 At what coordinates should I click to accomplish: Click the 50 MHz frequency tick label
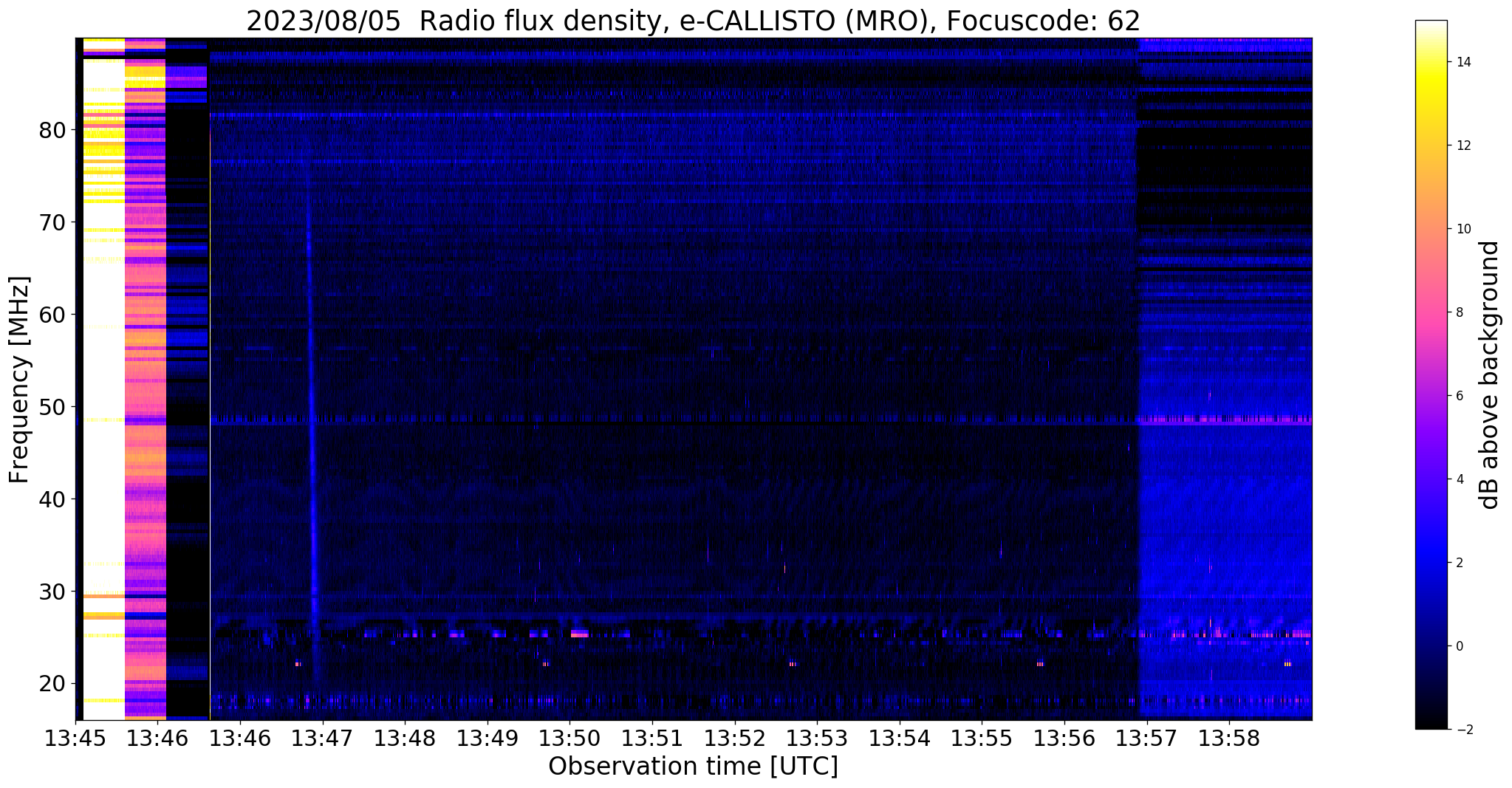[x=52, y=407]
